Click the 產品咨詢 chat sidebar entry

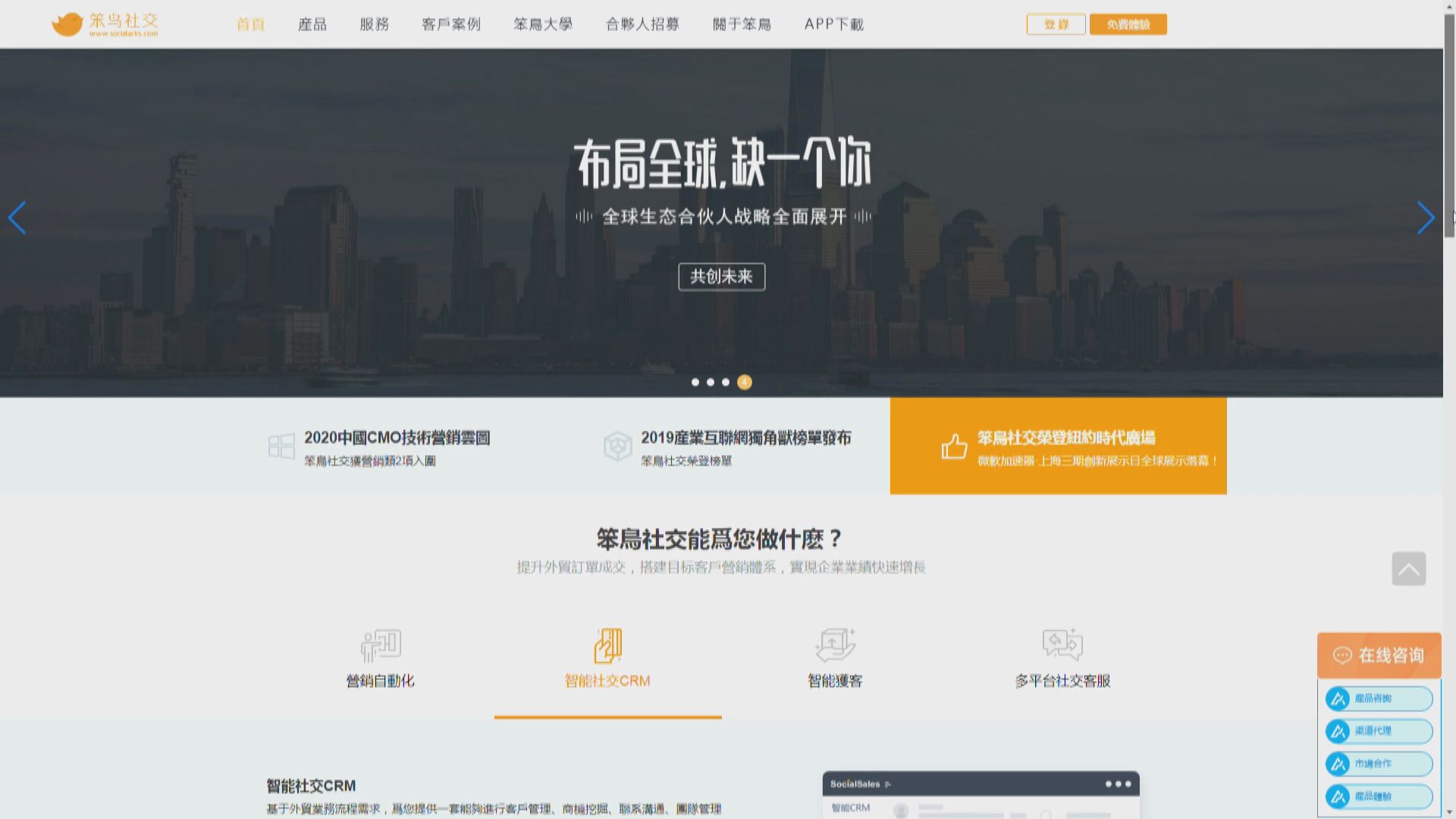1378,698
